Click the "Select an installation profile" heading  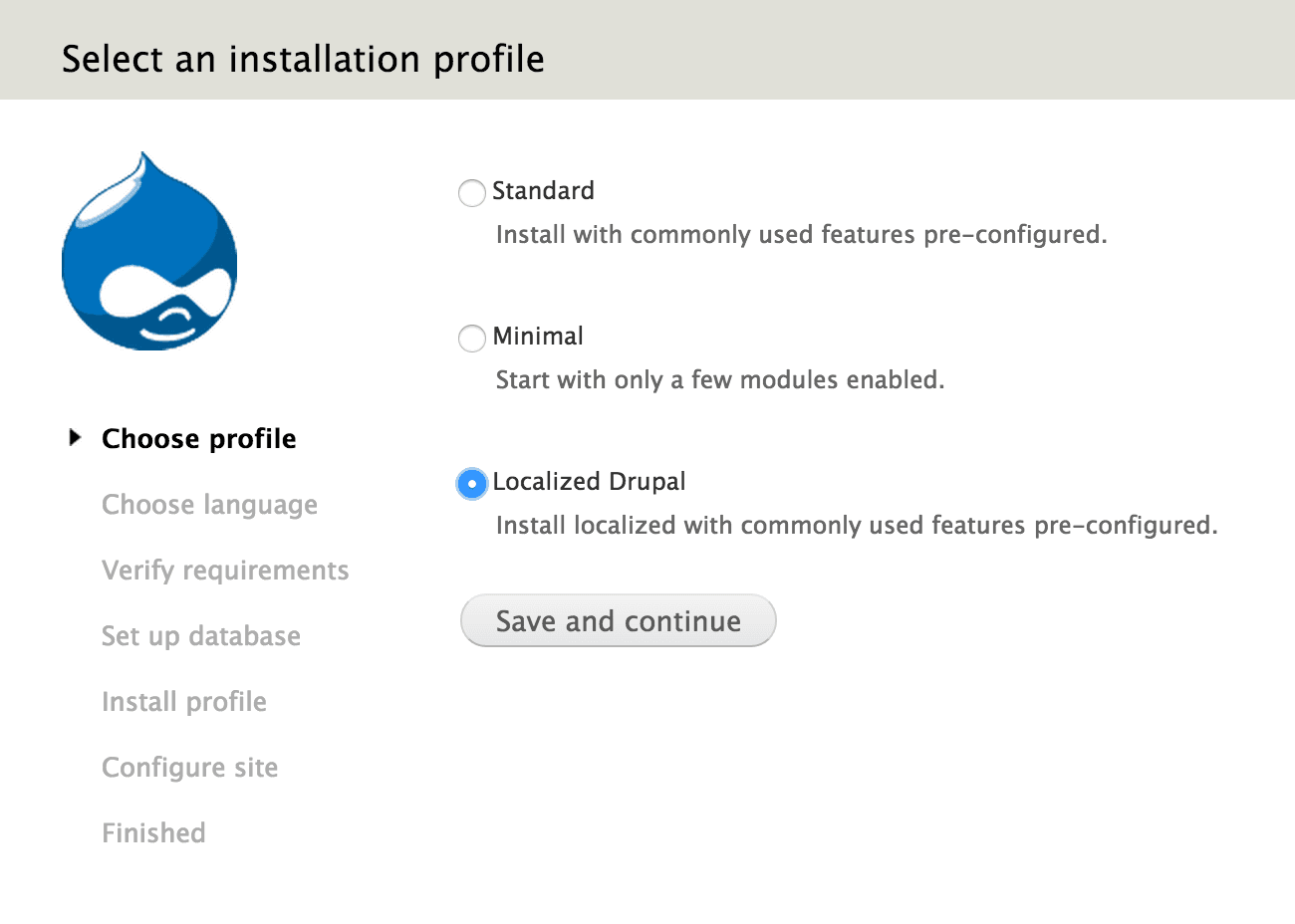click(x=303, y=59)
